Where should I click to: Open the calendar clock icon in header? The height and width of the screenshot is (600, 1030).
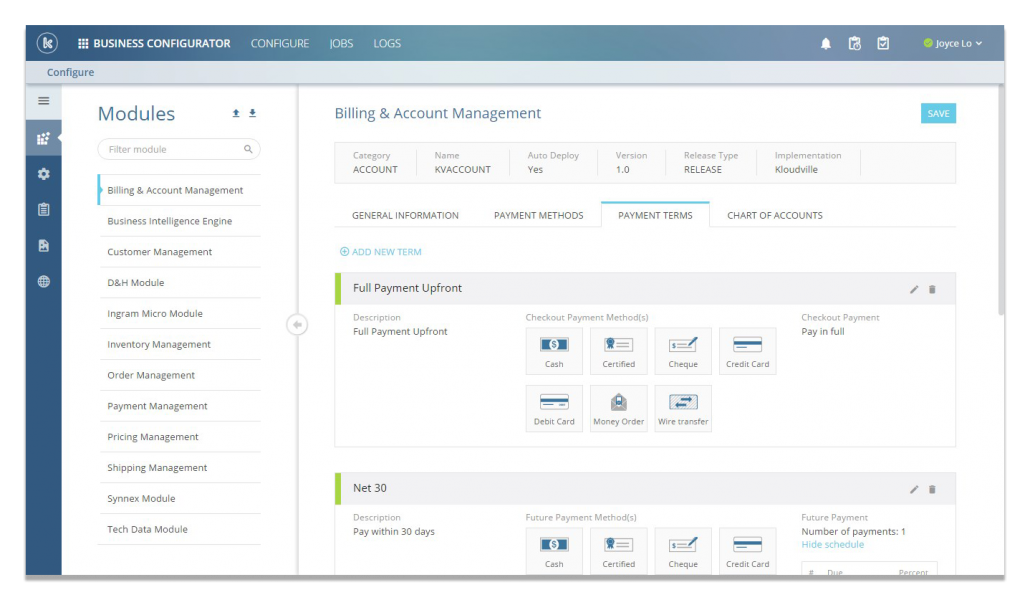click(x=855, y=43)
